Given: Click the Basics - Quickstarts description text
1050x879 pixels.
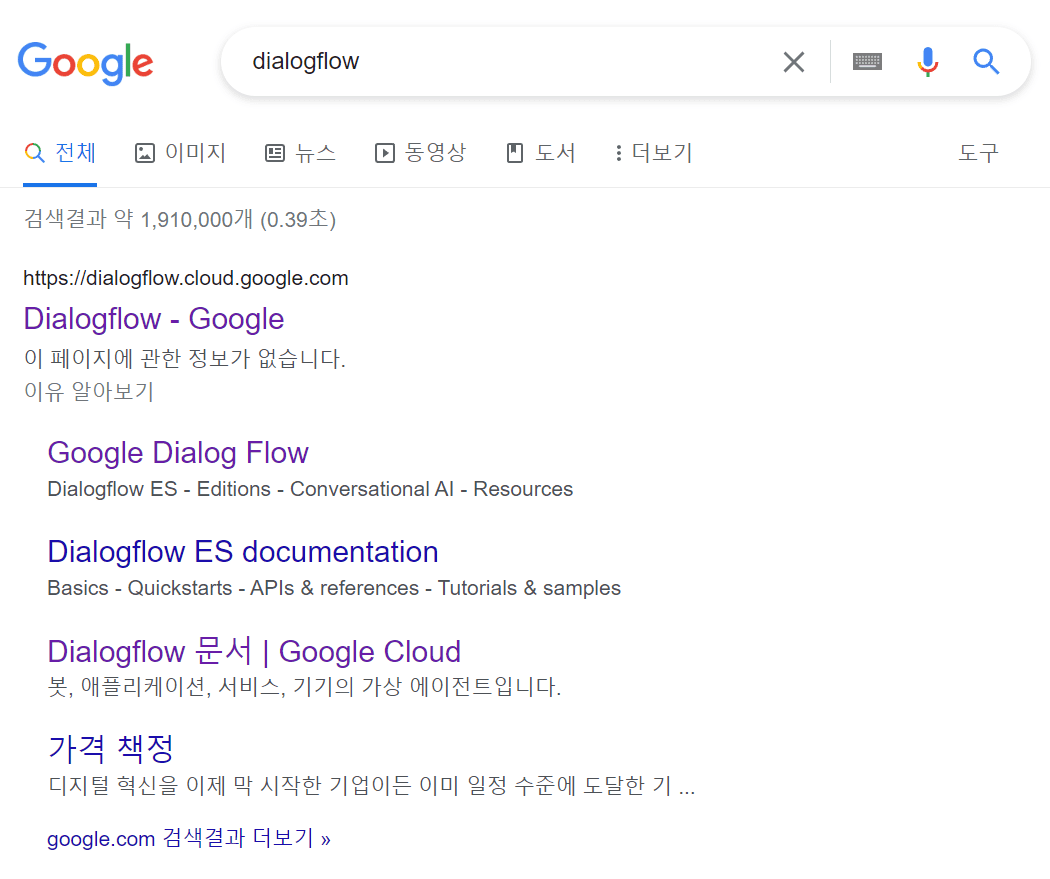Looking at the screenshot, I should pyautogui.click(x=334, y=588).
